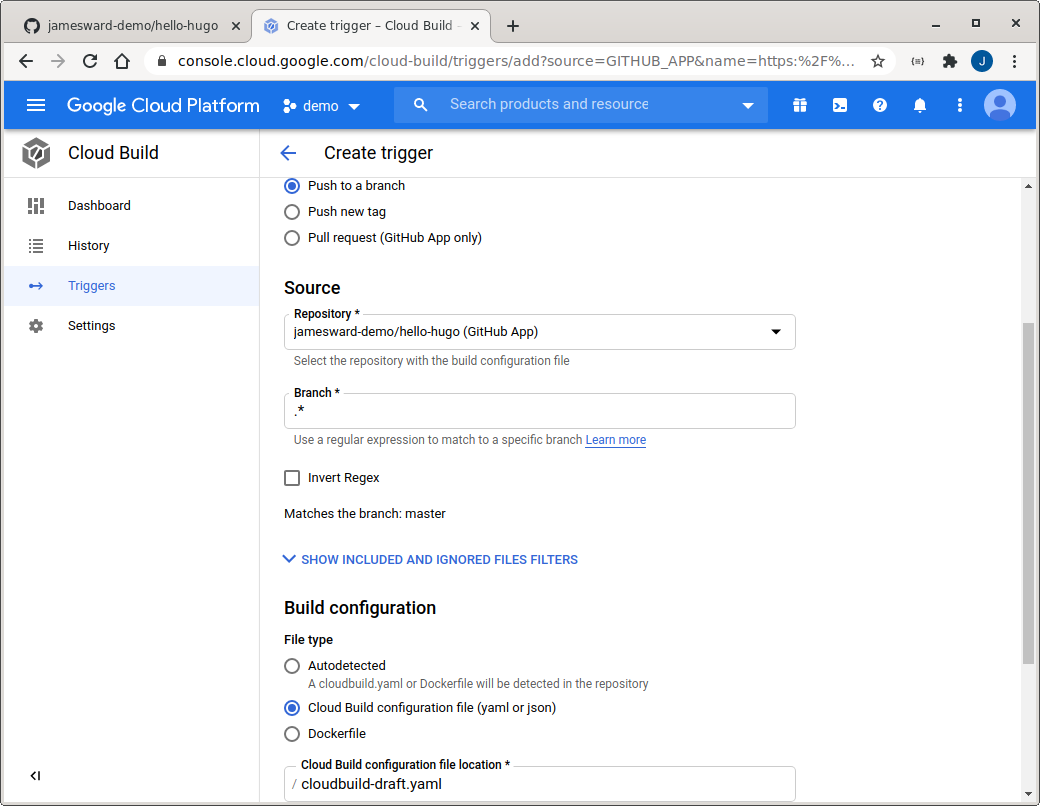Click the Branch regex input field
This screenshot has width=1040, height=806.
(x=540, y=412)
